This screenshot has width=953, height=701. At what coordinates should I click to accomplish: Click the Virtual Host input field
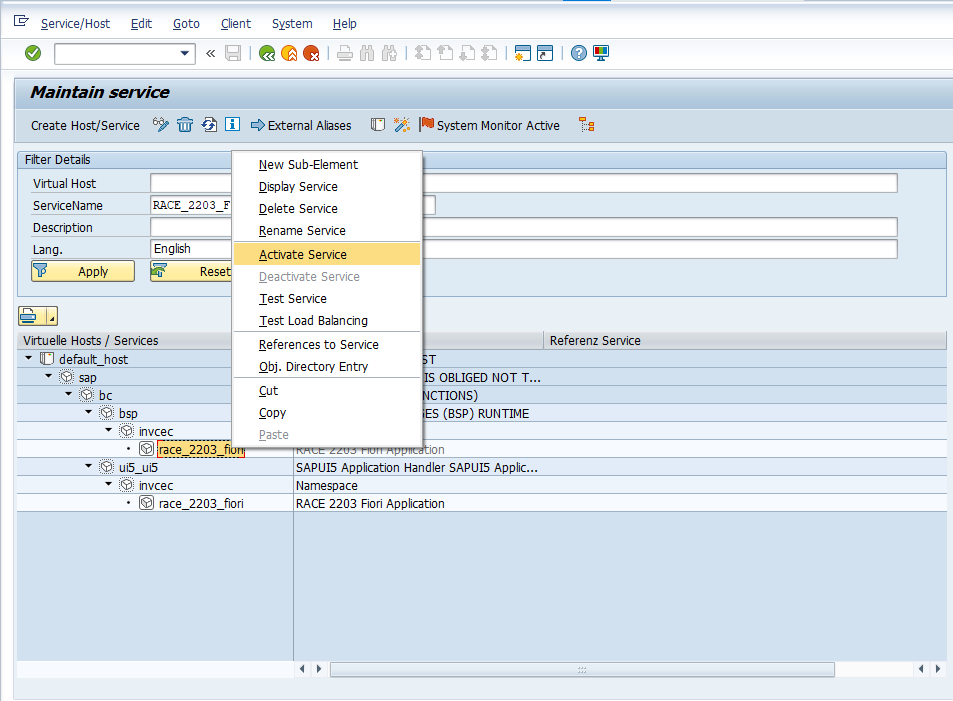(190, 183)
